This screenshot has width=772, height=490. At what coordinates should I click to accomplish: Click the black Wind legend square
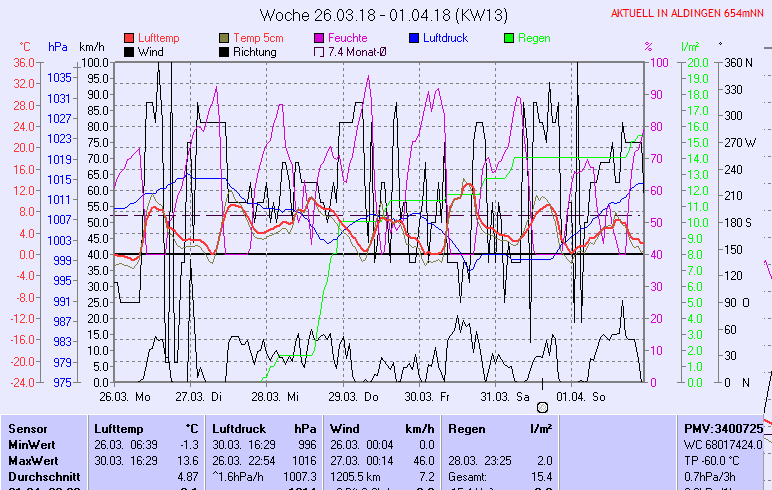click(130, 51)
